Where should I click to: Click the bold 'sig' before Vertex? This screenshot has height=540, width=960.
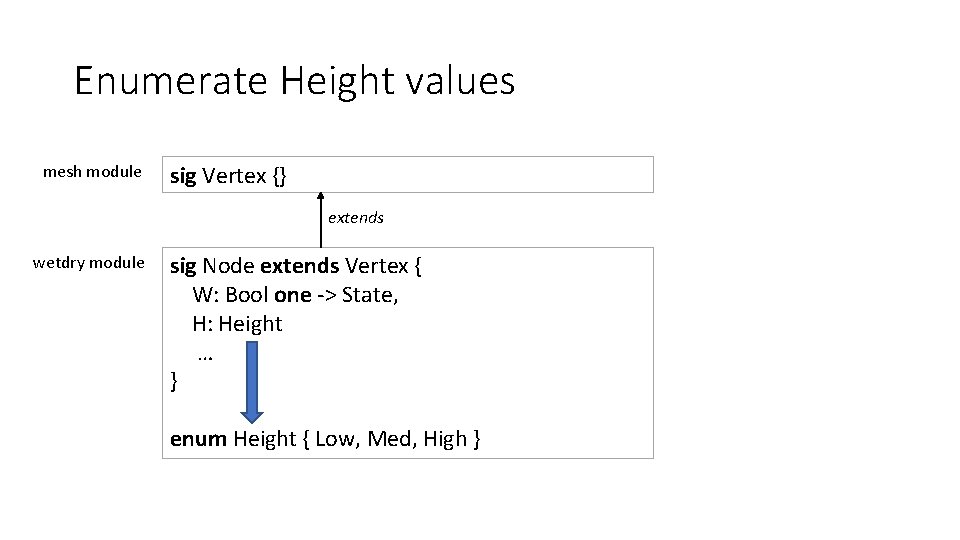point(183,176)
